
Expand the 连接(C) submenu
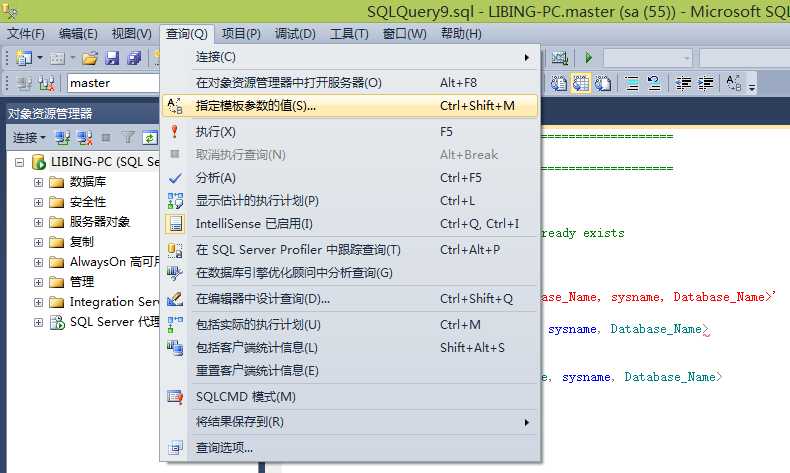click(350, 57)
